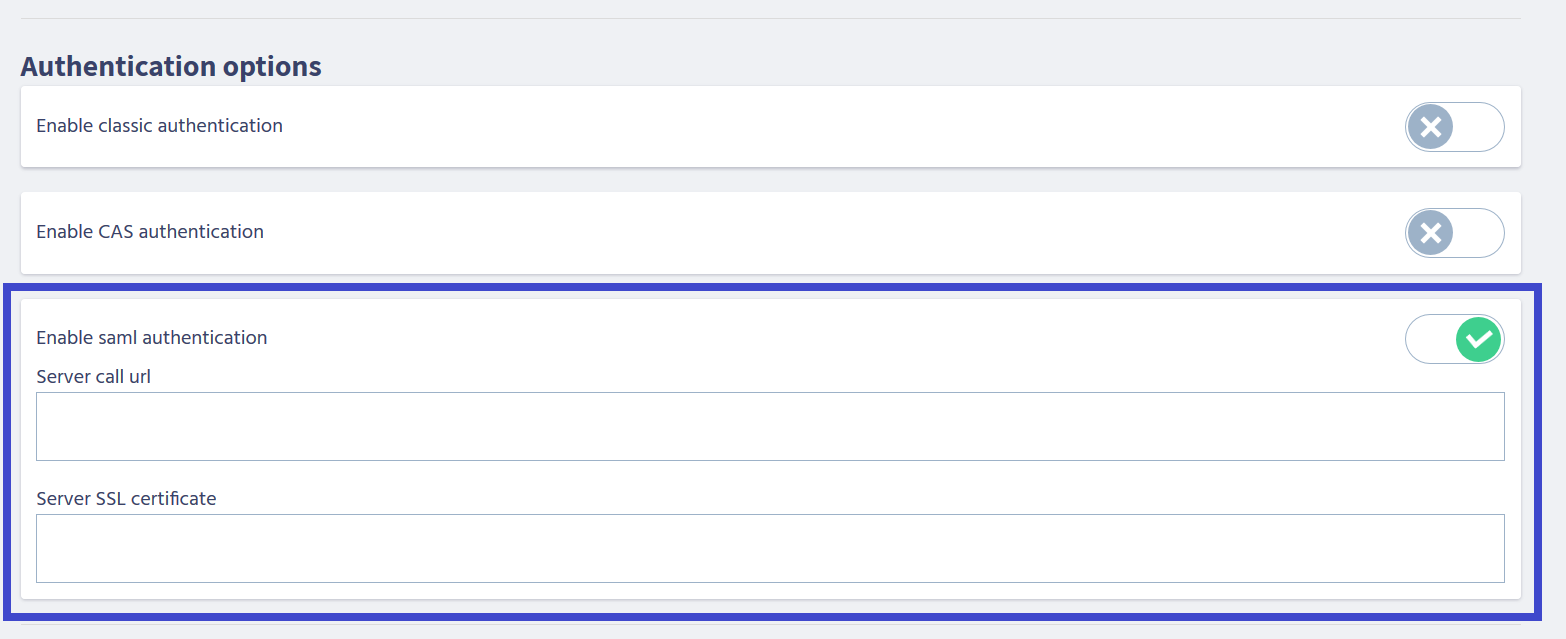Click blank area of saml authentication panel

click(800, 340)
